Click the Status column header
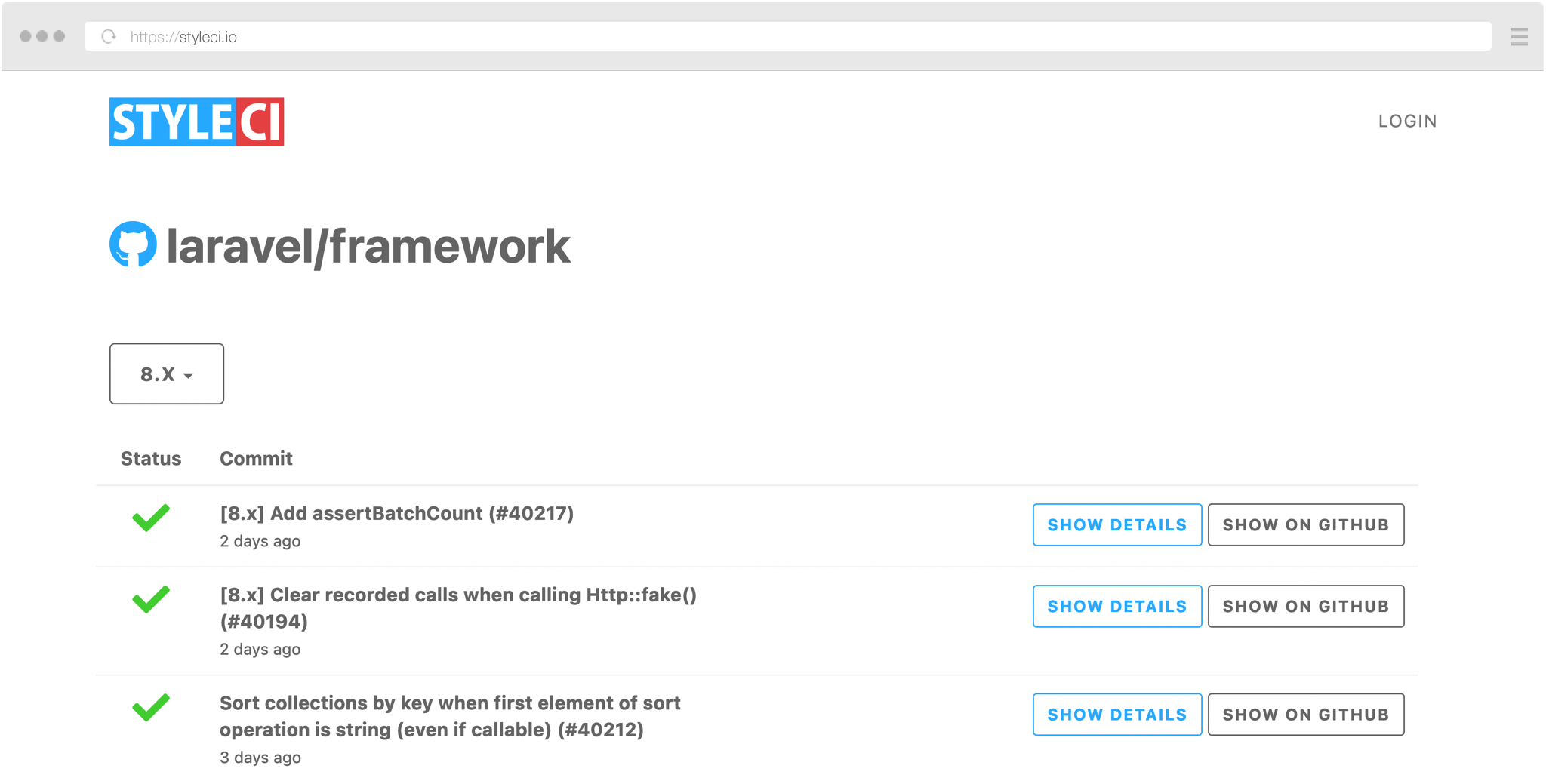Image resolution: width=1546 pixels, height=784 pixels. [x=150, y=458]
